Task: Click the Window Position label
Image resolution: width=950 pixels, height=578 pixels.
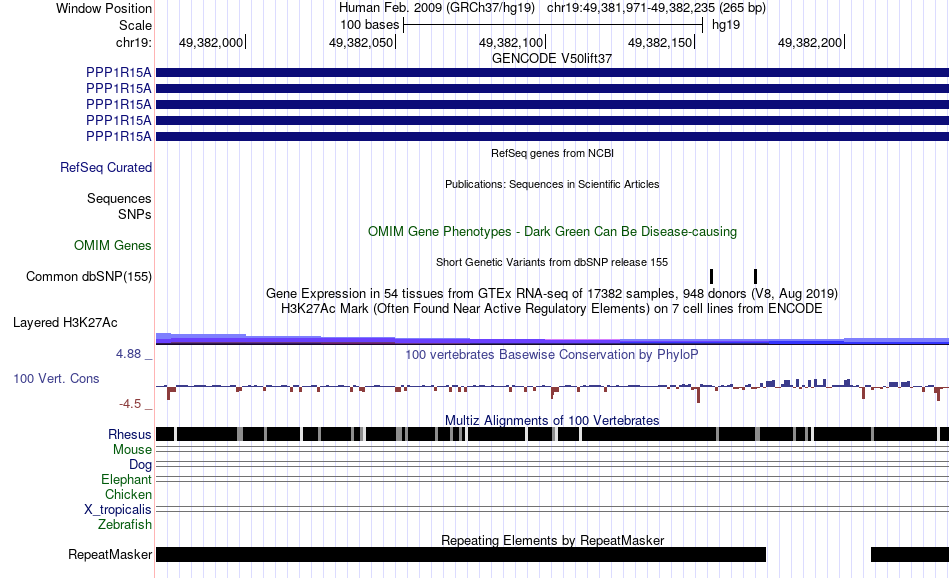Action: 104,8
